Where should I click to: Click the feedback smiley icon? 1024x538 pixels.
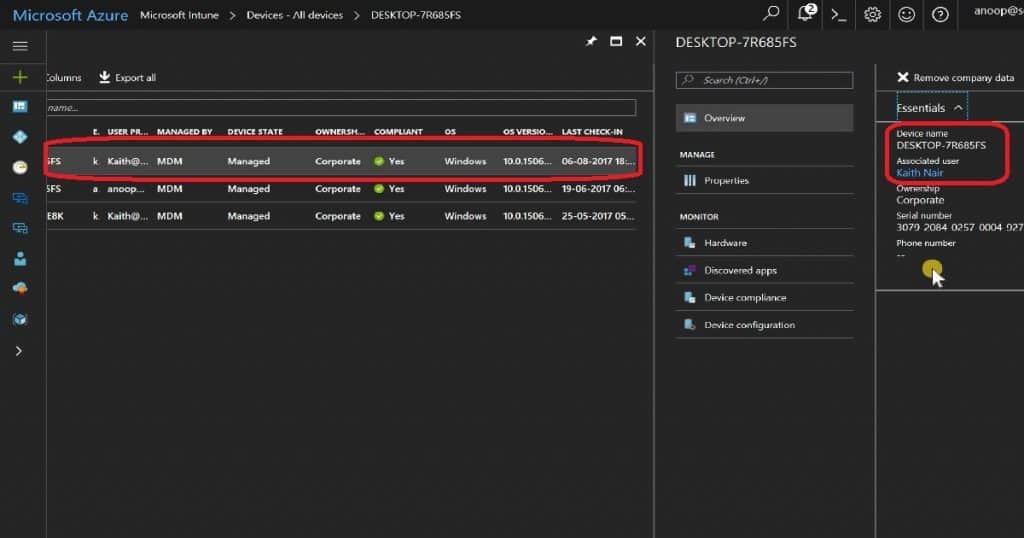906,14
